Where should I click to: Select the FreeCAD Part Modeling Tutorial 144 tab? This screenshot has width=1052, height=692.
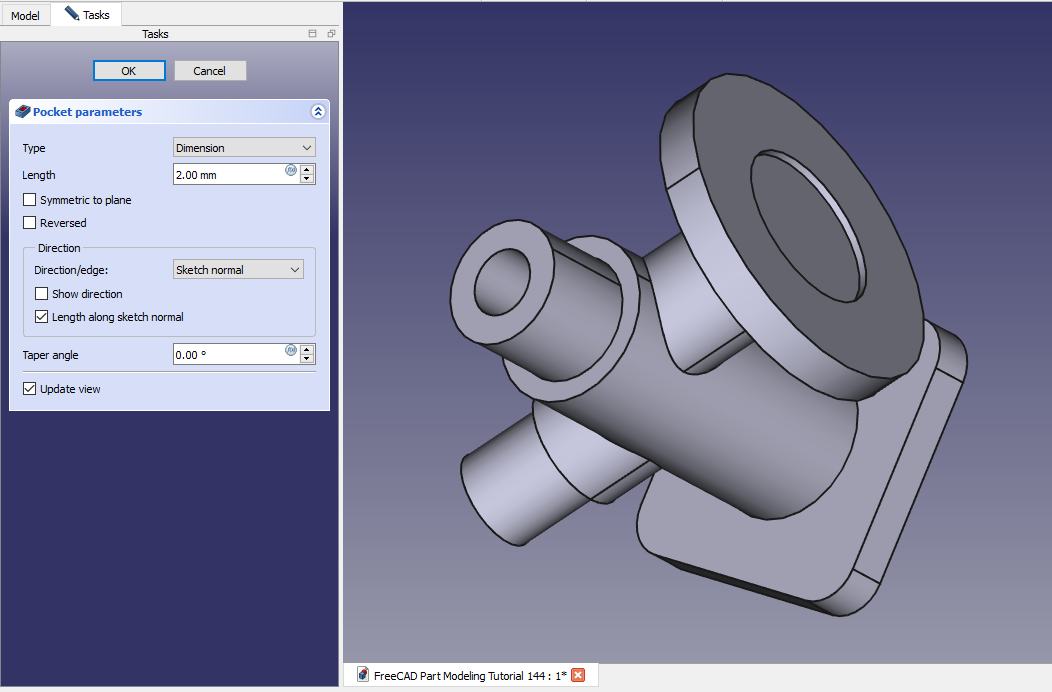click(468, 676)
